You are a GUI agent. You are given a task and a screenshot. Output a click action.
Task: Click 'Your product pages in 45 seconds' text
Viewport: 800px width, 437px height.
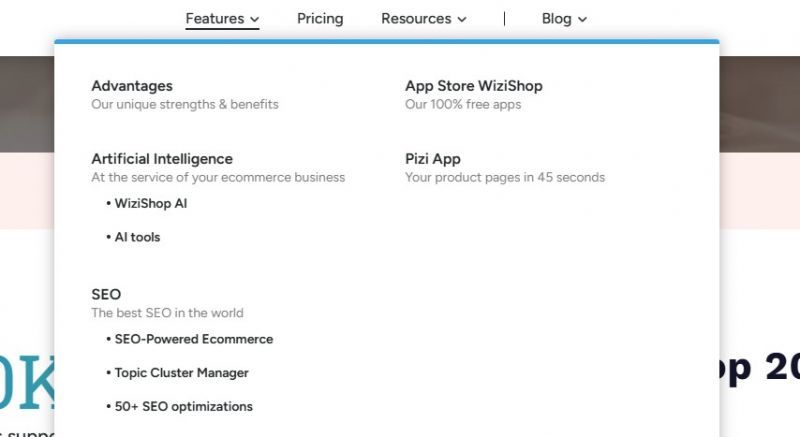pos(505,177)
